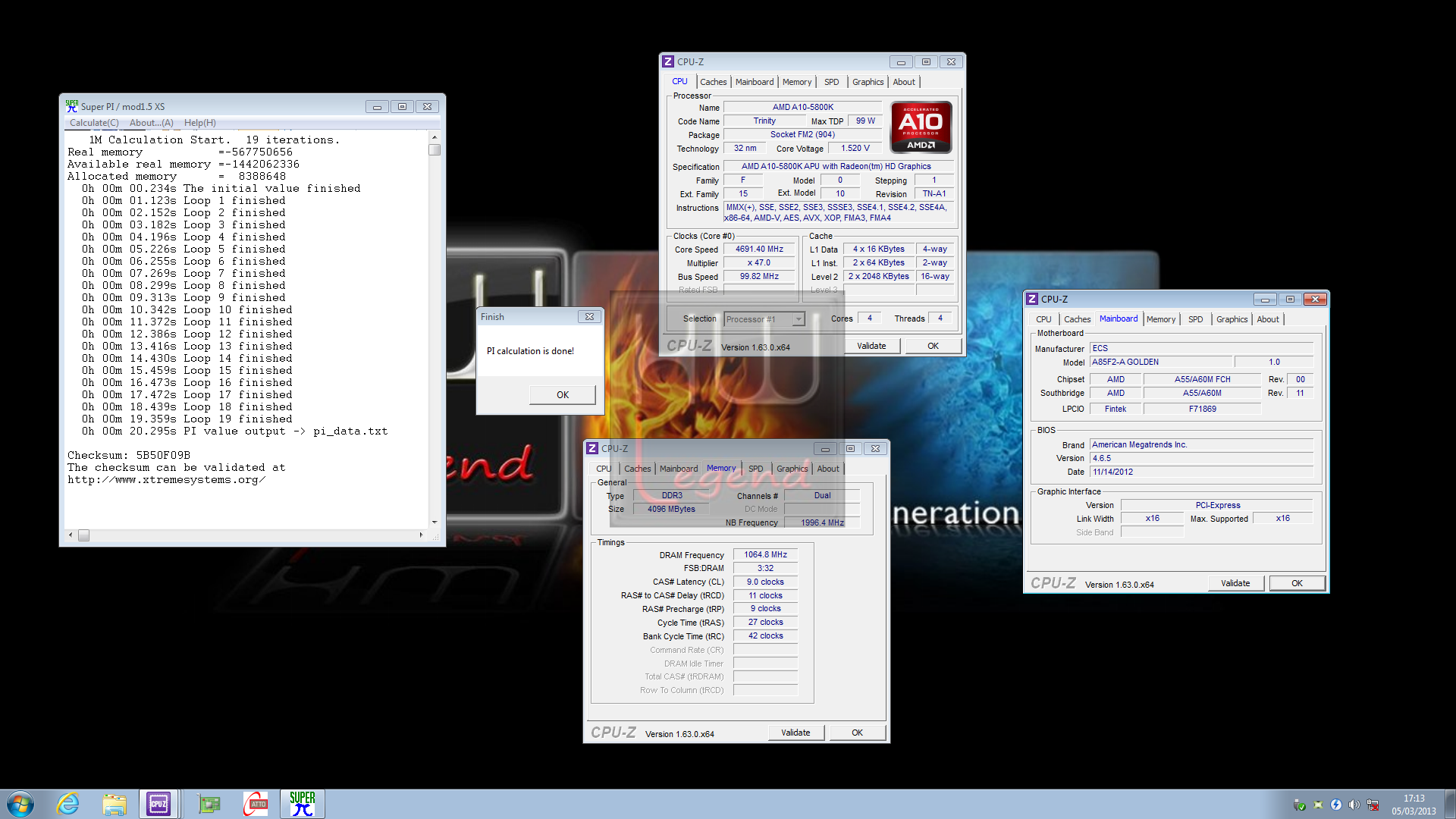Open Windows Explorer folder taskbar icon
The height and width of the screenshot is (819, 1456).
(115, 804)
